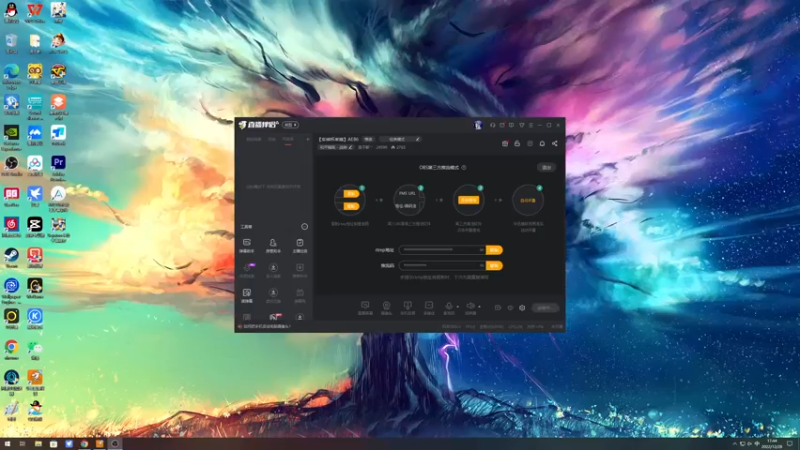Switch to the underlined third left-panel tab
The height and width of the screenshot is (450, 800).
point(288,139)
